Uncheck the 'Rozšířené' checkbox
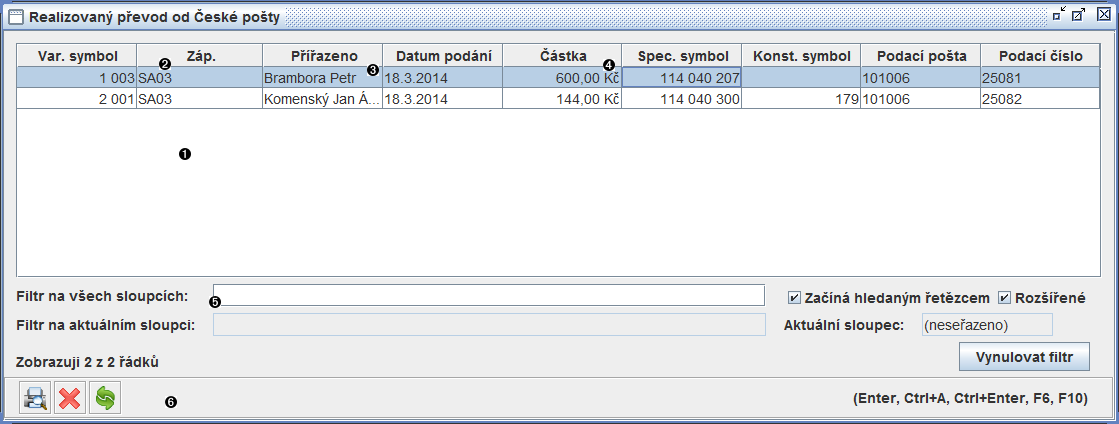The image size is (1119, 424). click(x=1005, y=298)
